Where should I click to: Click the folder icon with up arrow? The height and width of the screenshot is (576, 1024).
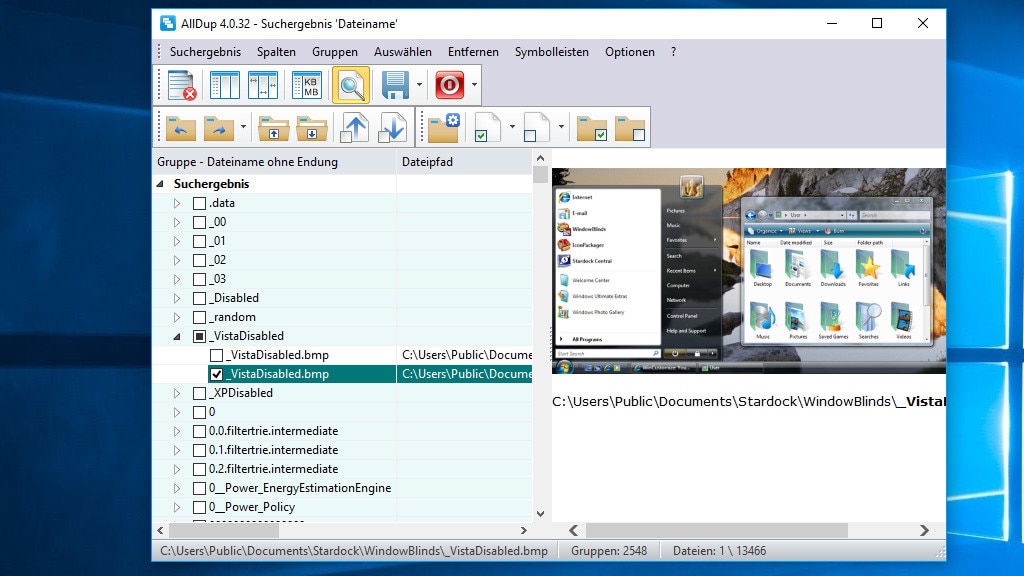coord(274,127)
